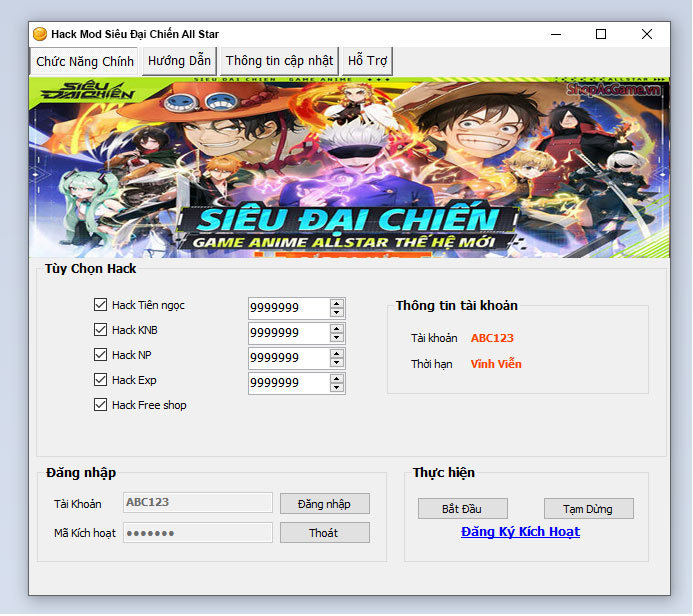This screenshot has width=693, height=616.
Task: Increase Hack KNB value with up arrow
Action: coord(337,328)
